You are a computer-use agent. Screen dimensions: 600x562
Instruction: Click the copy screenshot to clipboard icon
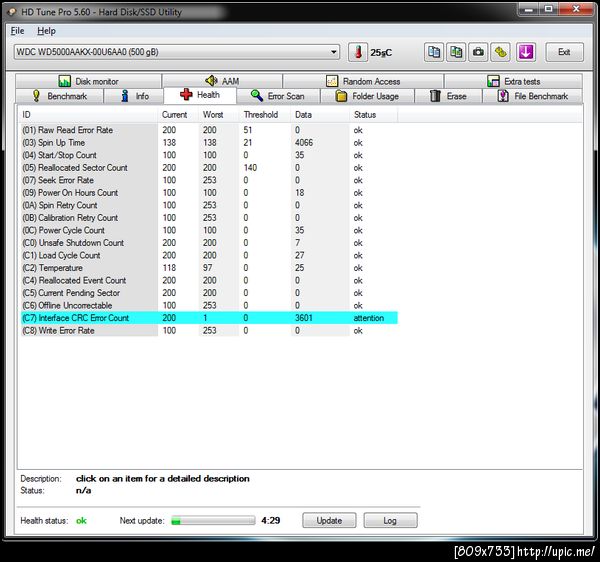456,52
